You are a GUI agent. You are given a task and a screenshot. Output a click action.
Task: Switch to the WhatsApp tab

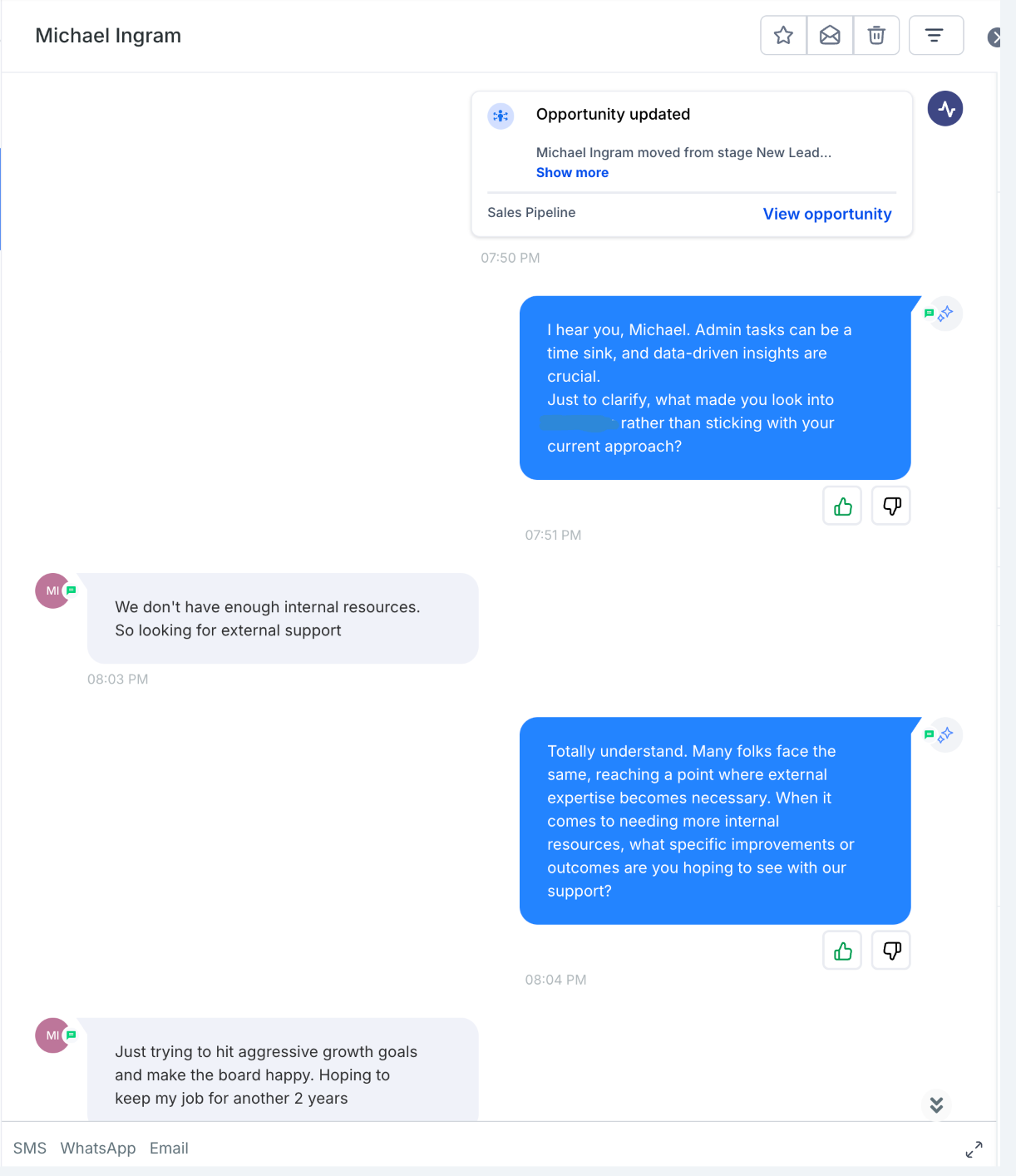[x=98, y=1148]
